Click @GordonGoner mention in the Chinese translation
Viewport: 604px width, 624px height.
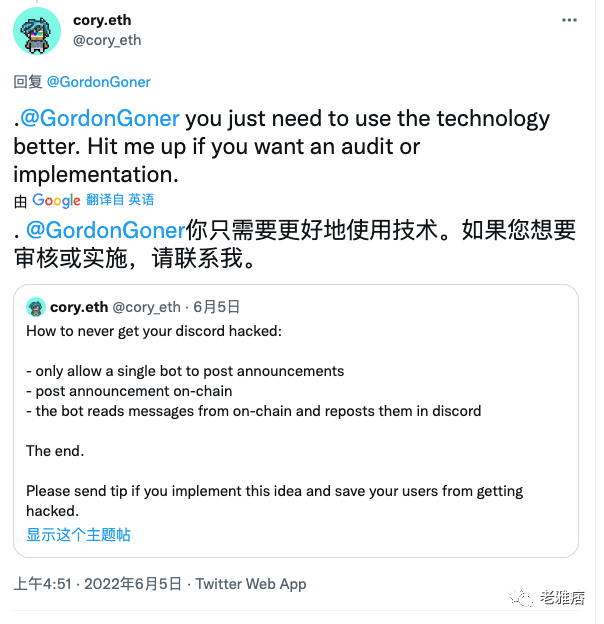[x=106, y=230]
